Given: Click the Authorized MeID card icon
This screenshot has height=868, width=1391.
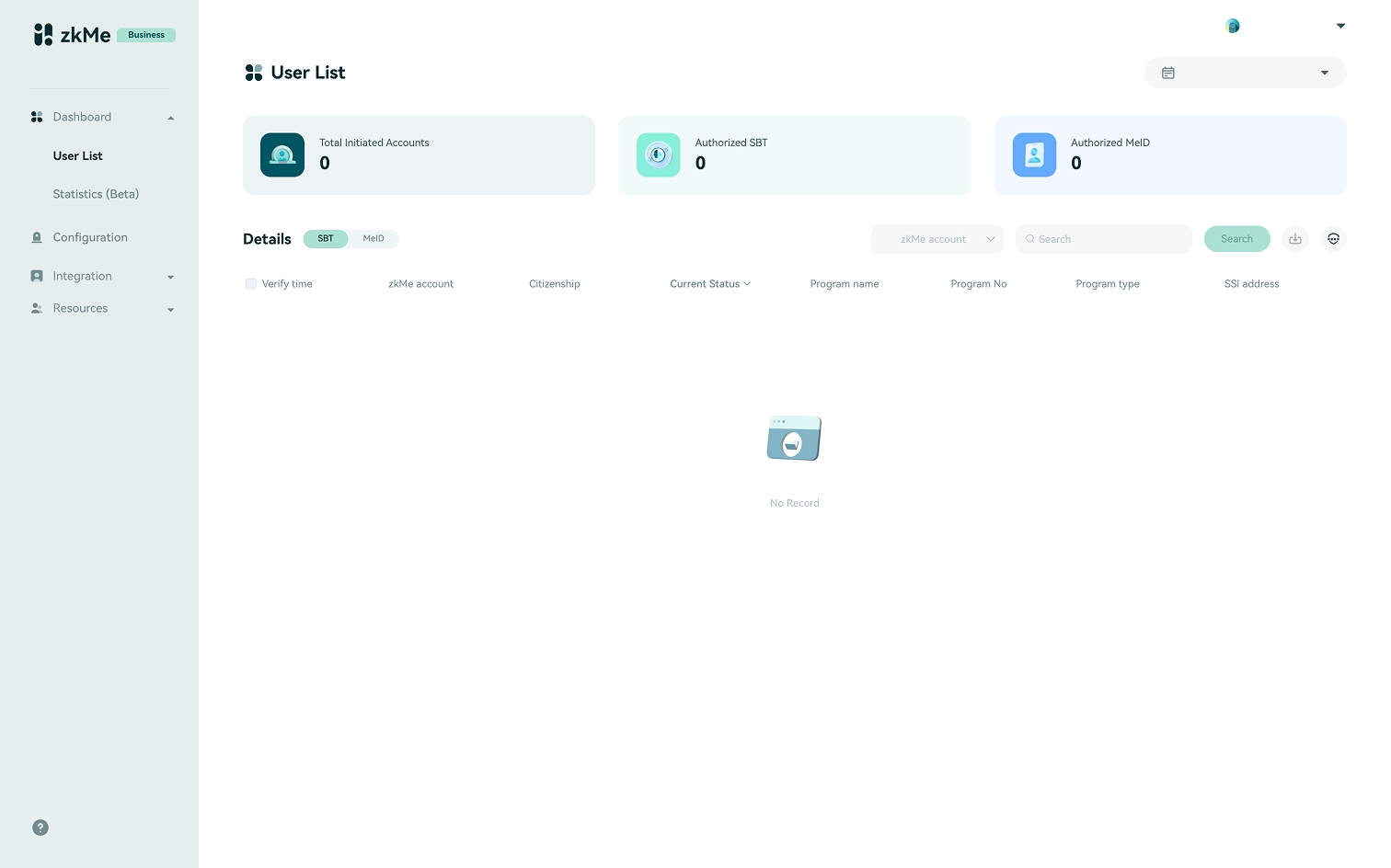Looking at the screenshot, I should click(x=1034, y=155).
